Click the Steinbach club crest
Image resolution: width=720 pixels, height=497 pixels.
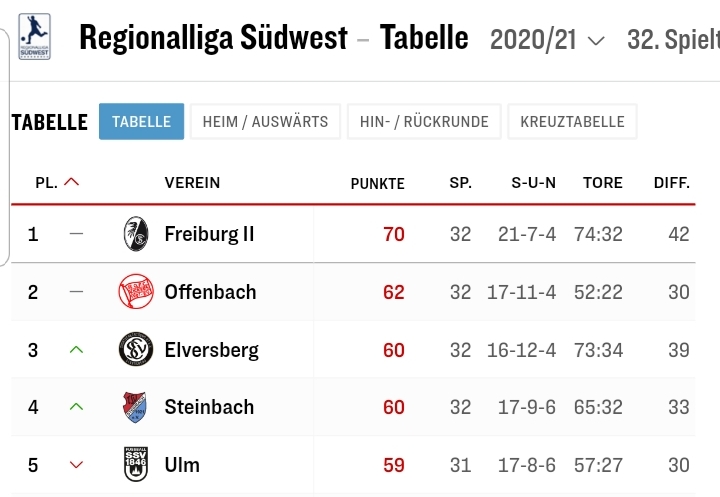tap(135, 407)
